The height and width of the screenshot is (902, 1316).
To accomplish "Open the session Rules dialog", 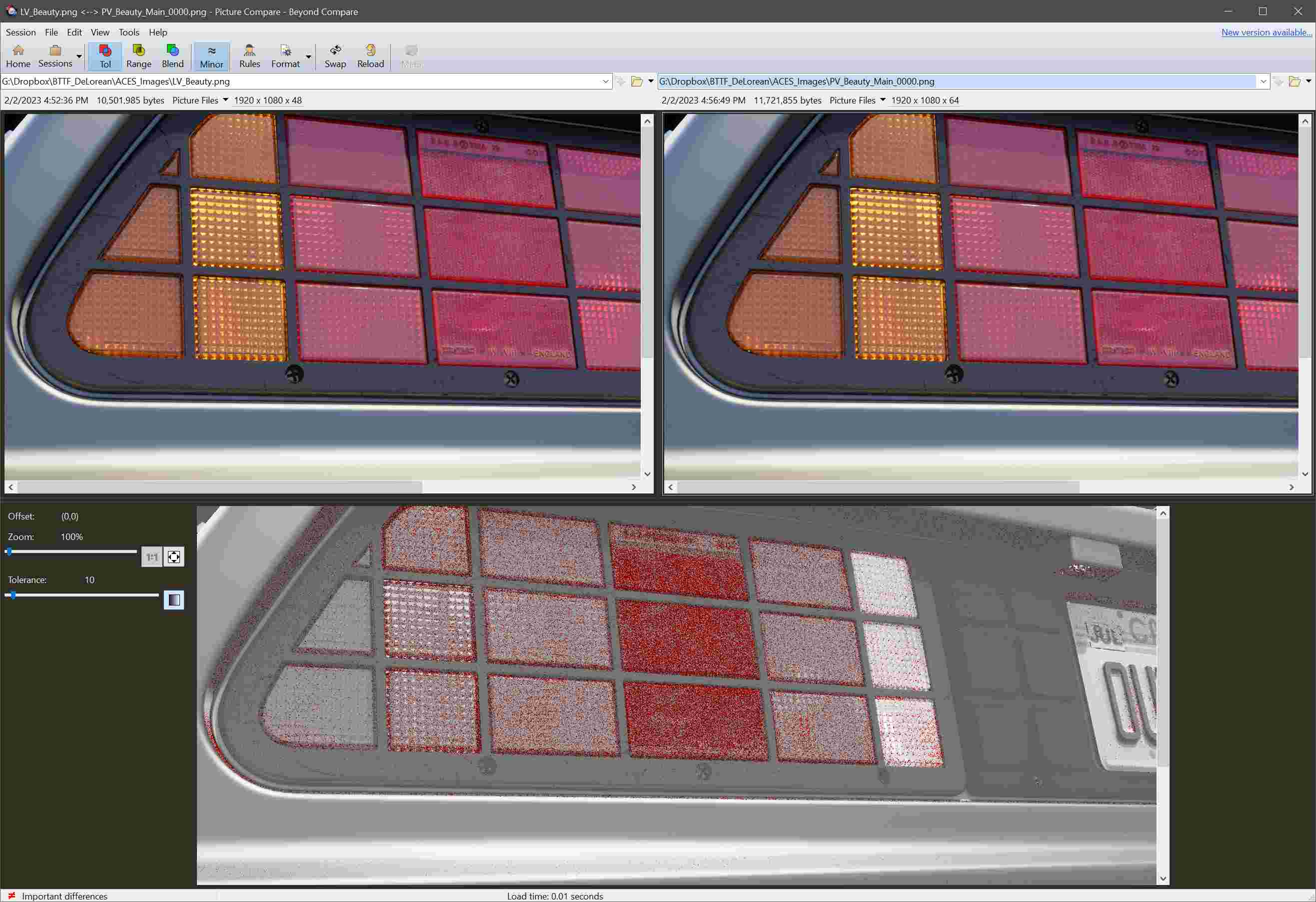I will click(249, 55).
